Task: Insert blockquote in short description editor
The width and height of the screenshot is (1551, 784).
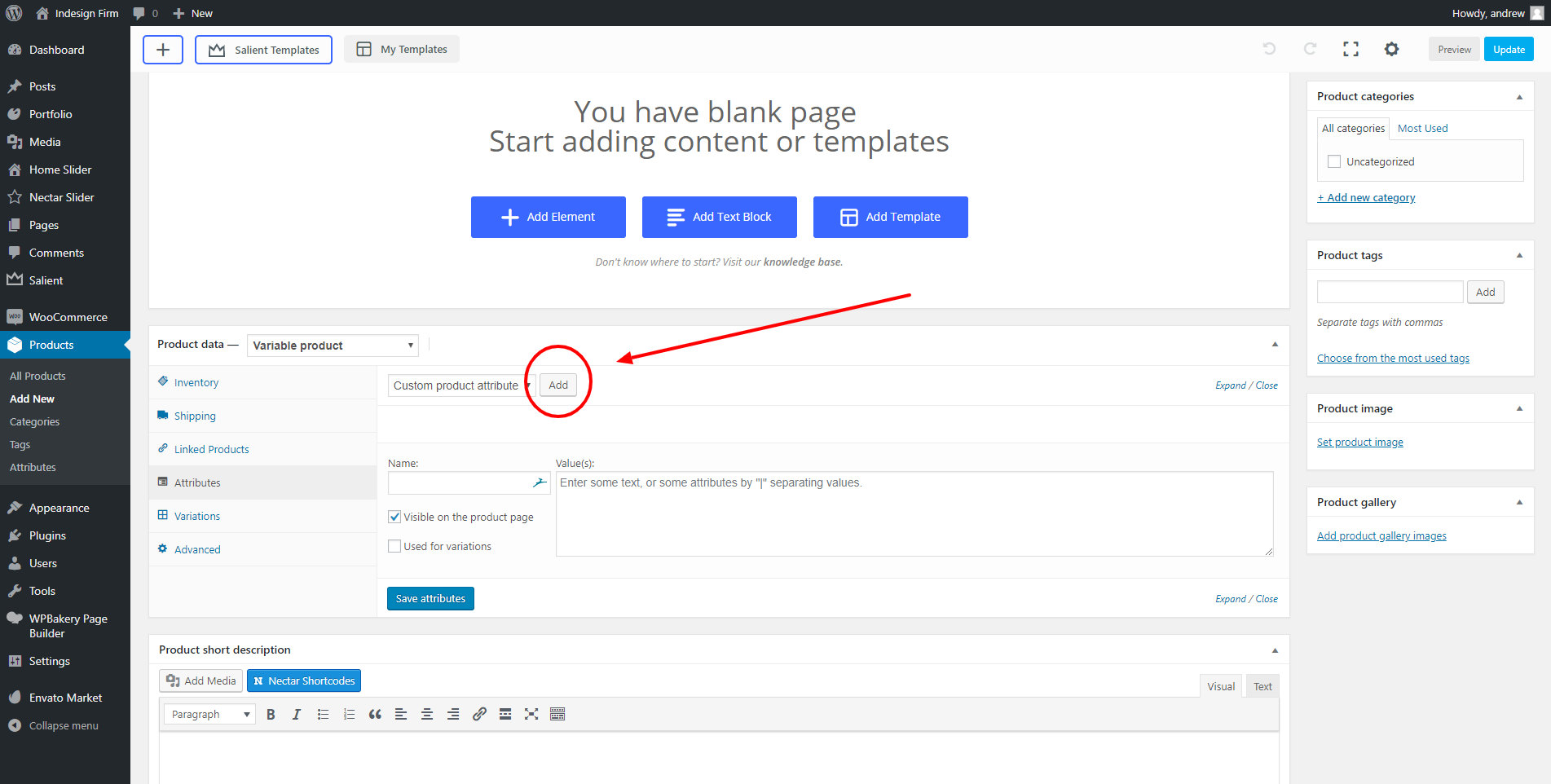Action: (x=375, y=715)
